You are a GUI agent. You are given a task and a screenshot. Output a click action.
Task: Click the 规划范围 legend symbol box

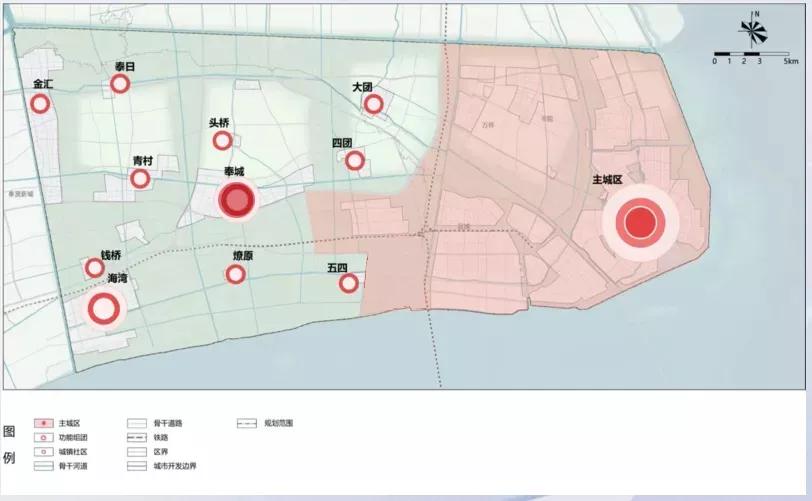(246, 423)
